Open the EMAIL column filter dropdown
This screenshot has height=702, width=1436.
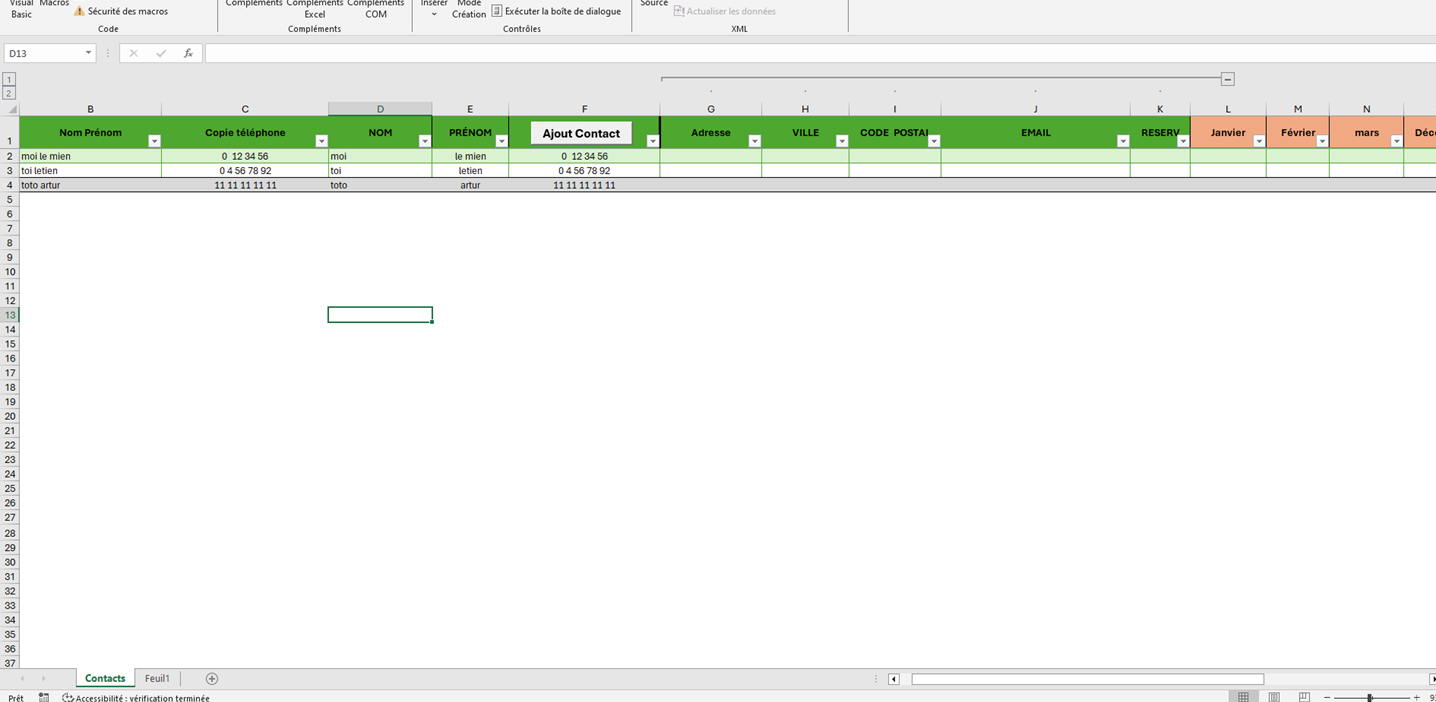click(1121, 142)
